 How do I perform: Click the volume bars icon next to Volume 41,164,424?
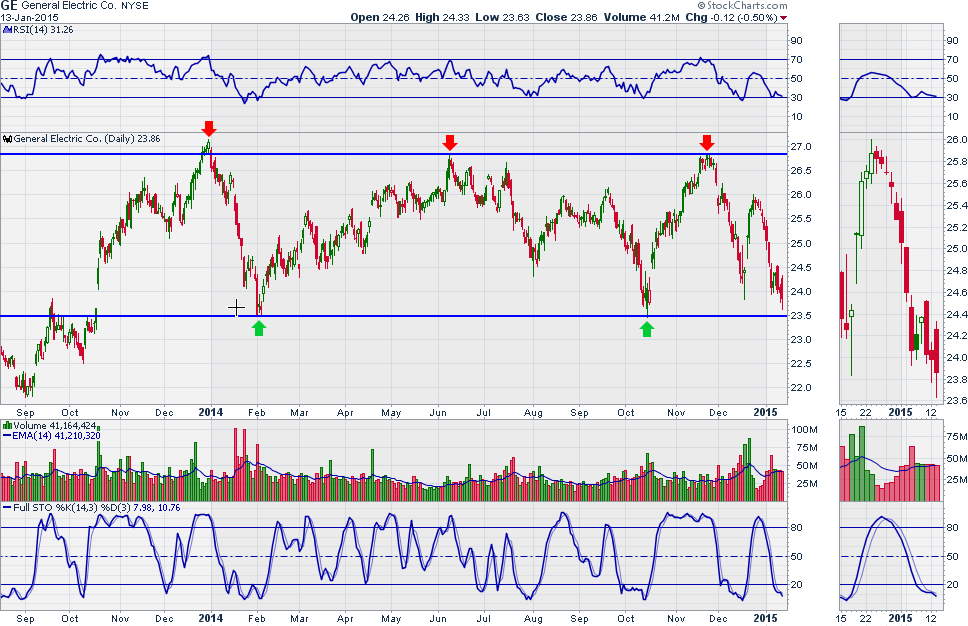(7, 425)
